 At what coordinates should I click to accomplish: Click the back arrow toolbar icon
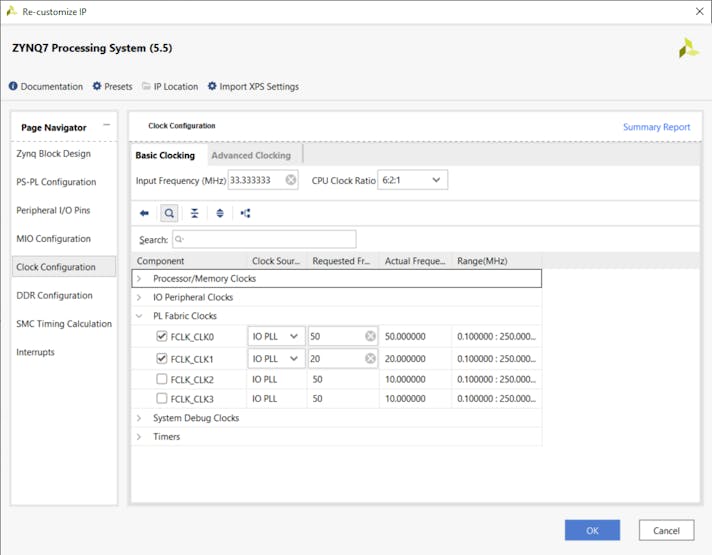[x=144, y=213]
